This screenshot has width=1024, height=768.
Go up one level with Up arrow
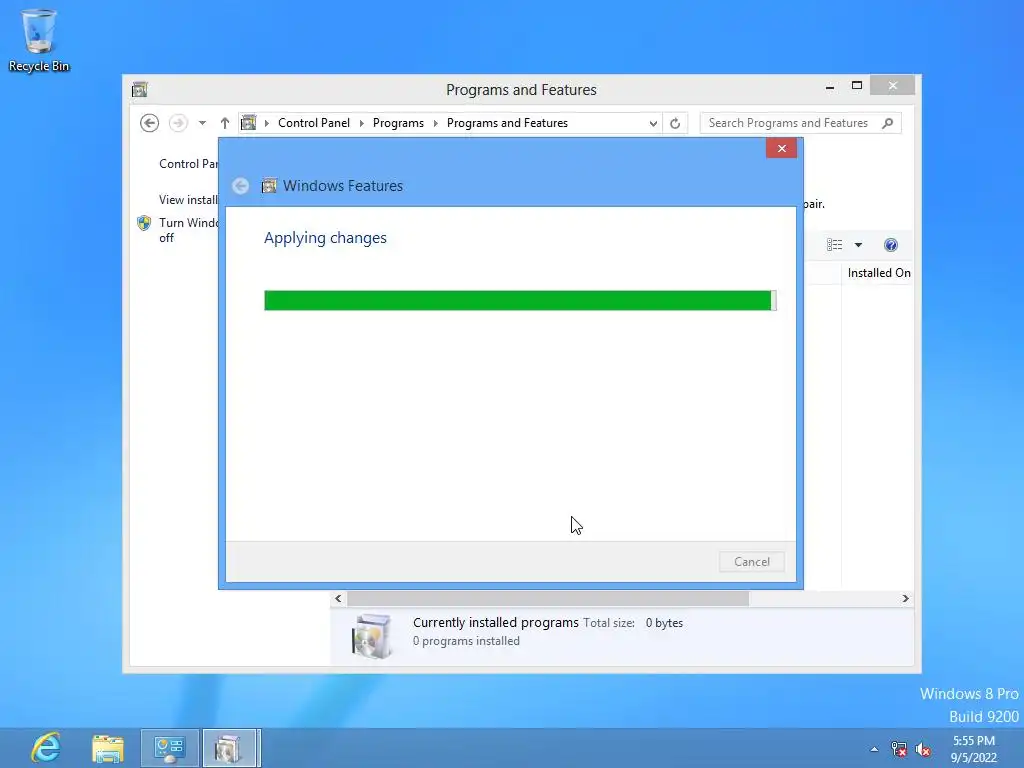pyautogui.click(x=225, y=123)
